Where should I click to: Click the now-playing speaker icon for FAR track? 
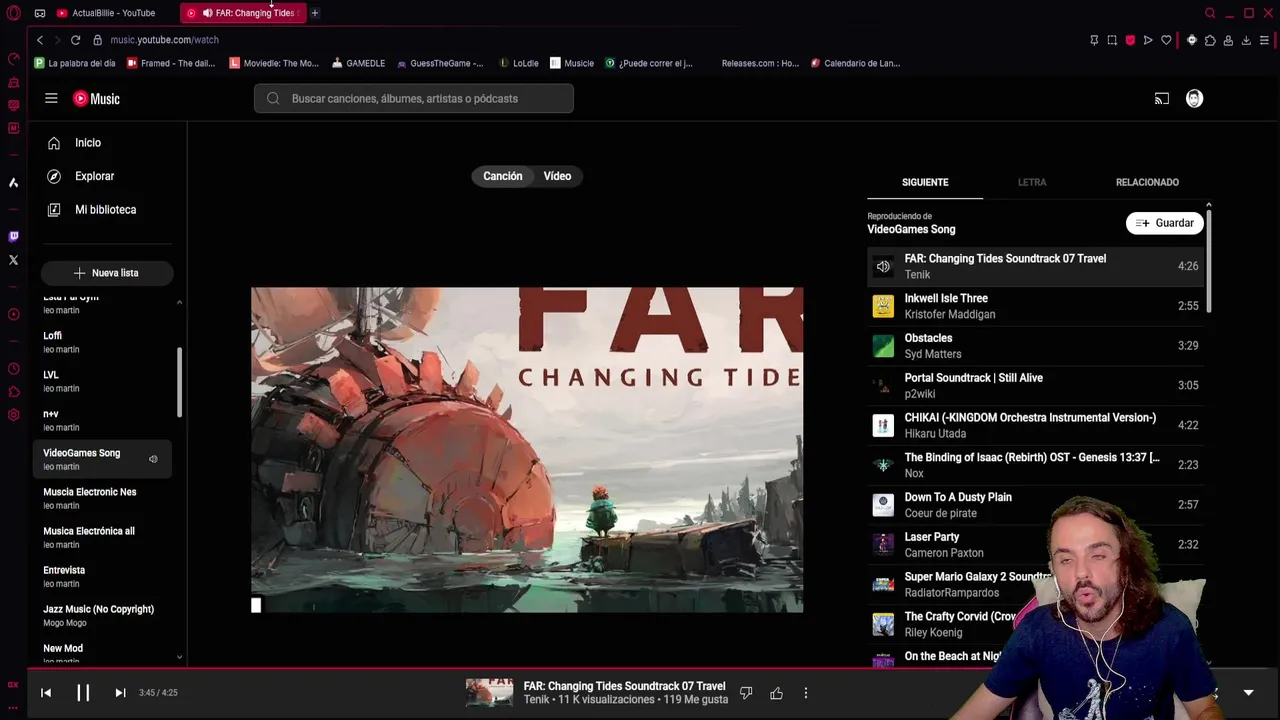[883, 266]
